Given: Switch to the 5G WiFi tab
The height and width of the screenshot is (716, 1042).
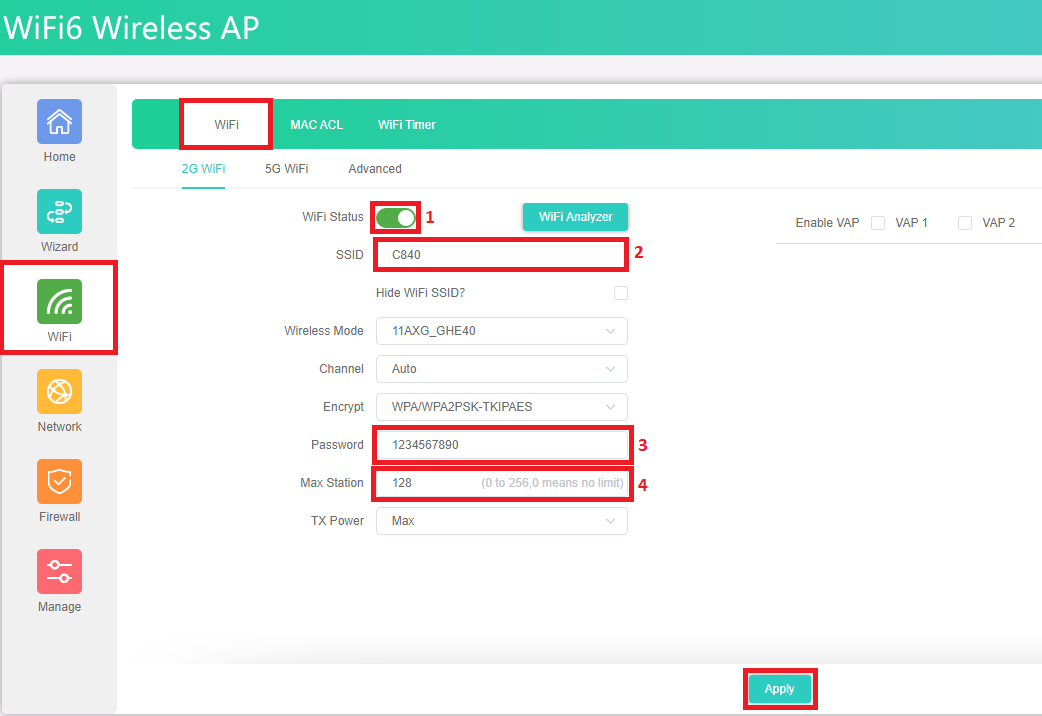Looking at the screenshot, I should tap(286, 169).
